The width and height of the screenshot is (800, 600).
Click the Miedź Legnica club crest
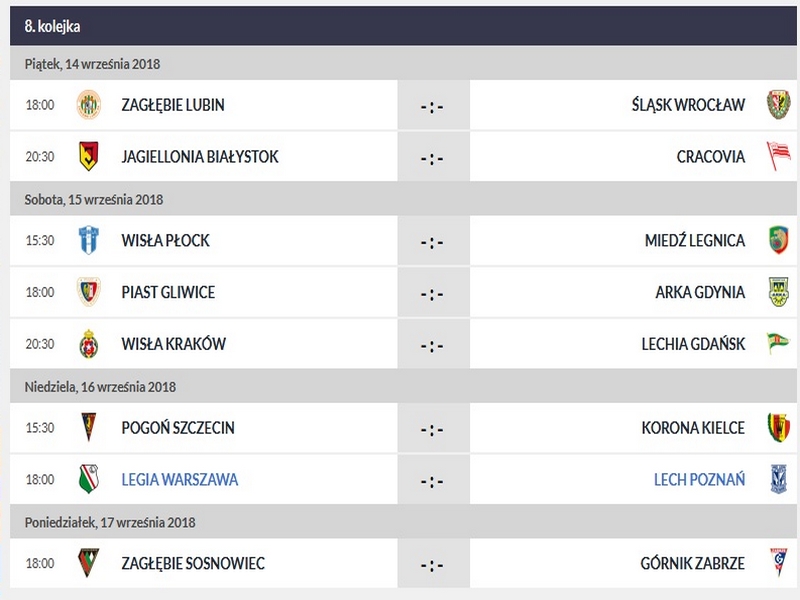coord(778,241)
